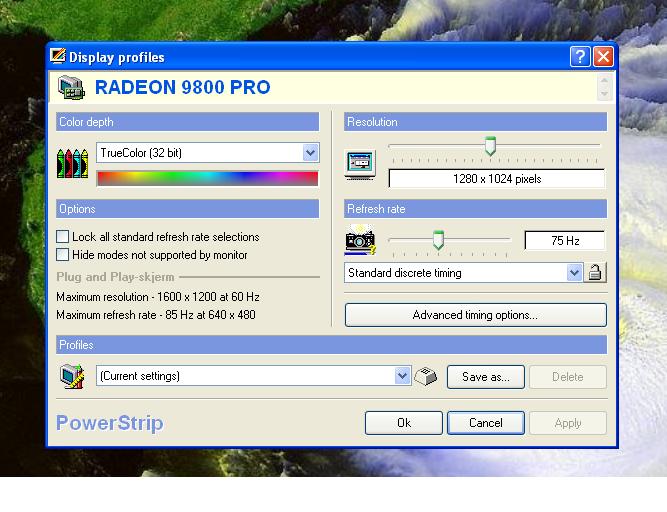Image resolution: width=667 pixels, height=512 pixels.
Task: Click the disabled Delete button
Action: click(568, 377)
